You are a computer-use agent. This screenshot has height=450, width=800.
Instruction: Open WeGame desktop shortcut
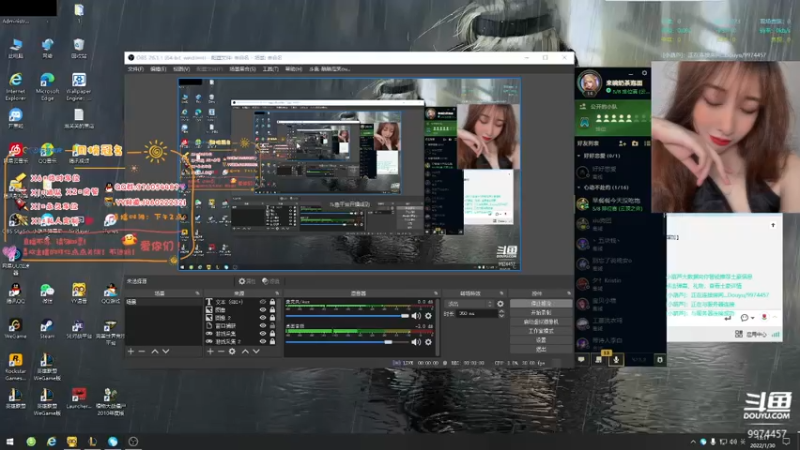pyautogui.click(x=15, y=329)
